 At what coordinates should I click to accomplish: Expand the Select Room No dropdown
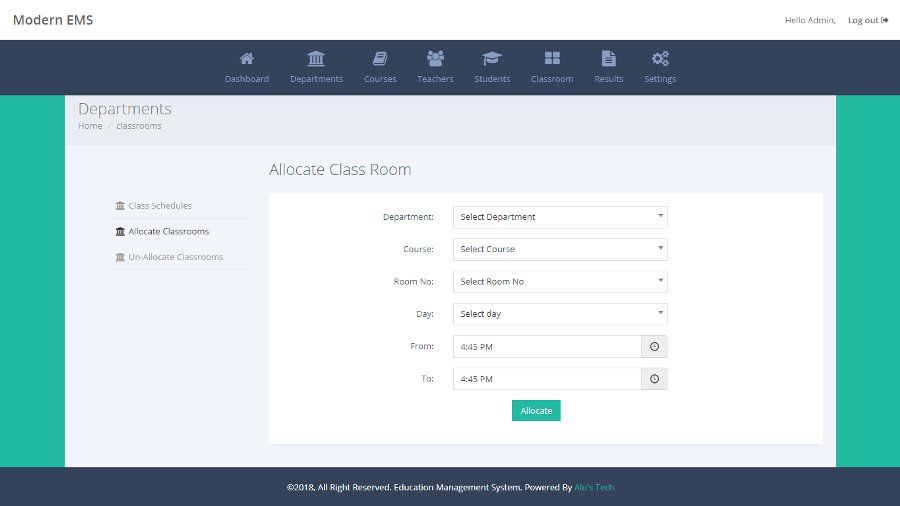[560, 282]
